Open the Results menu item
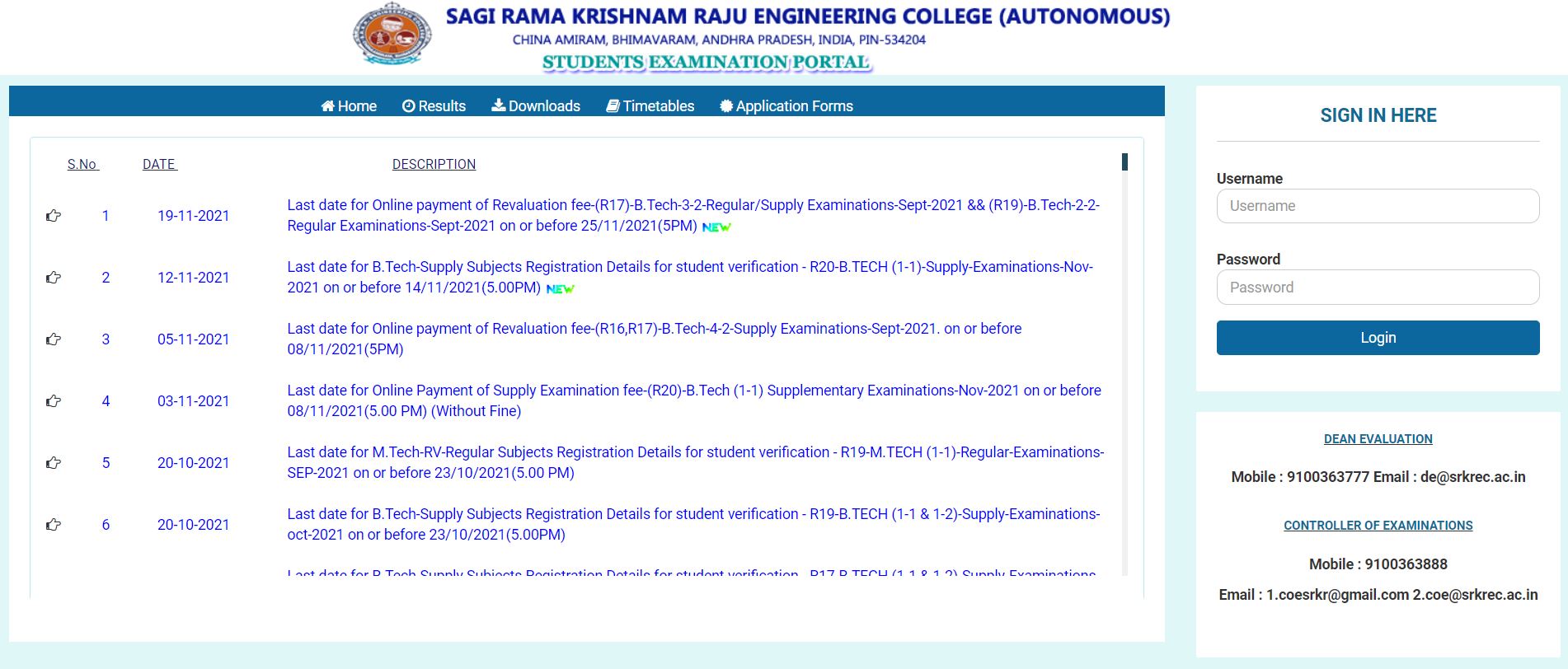 [x=434, y=105]
